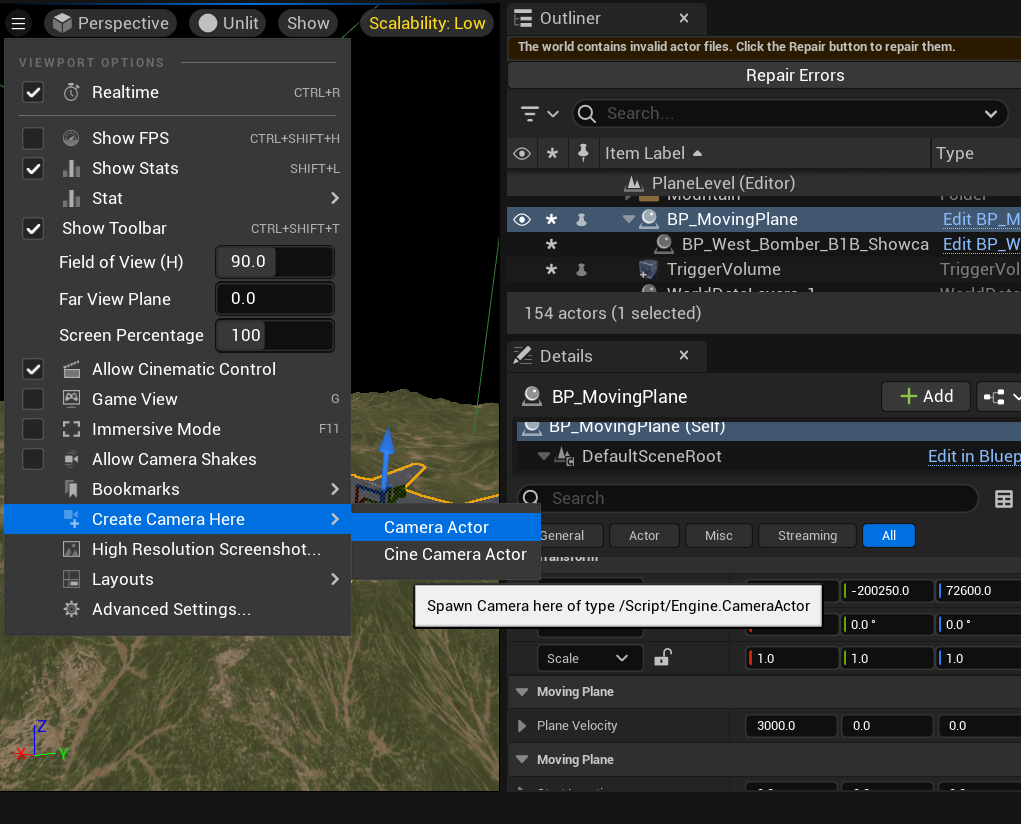1021x824 pixels.
Task: Click the Field of View value slider
Action: 275,262
